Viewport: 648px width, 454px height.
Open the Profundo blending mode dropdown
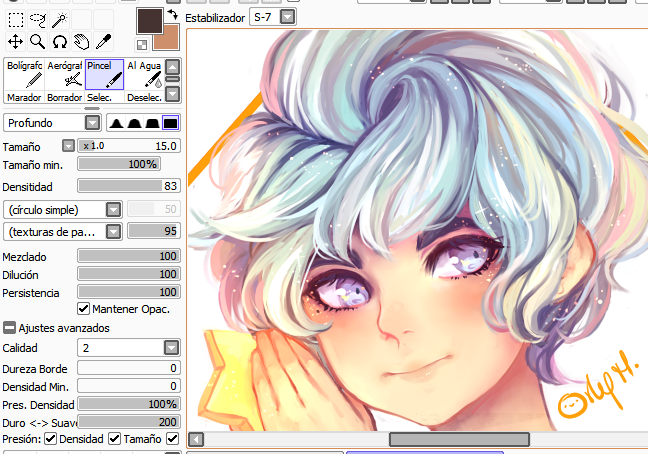[93, 123]
